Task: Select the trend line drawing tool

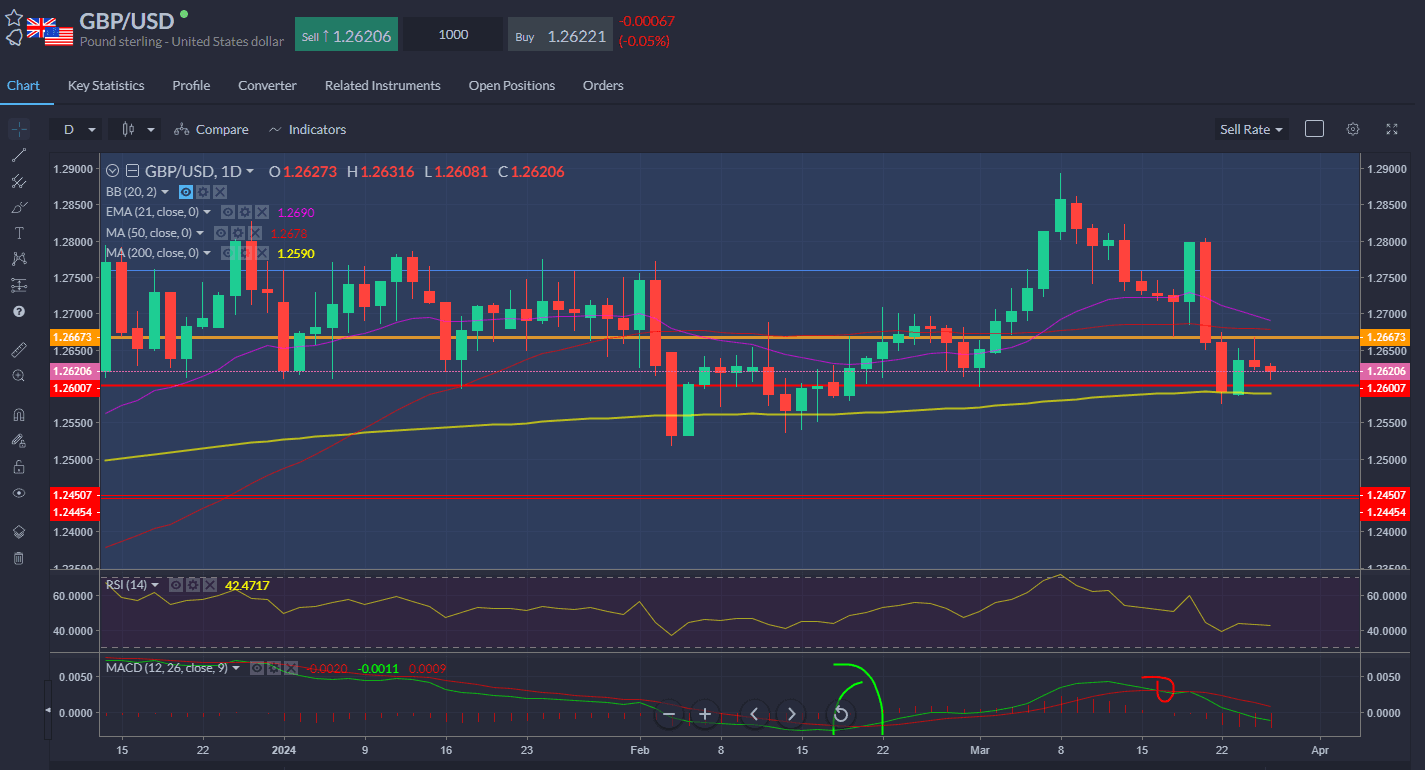Action: click(x=18, y=155)
